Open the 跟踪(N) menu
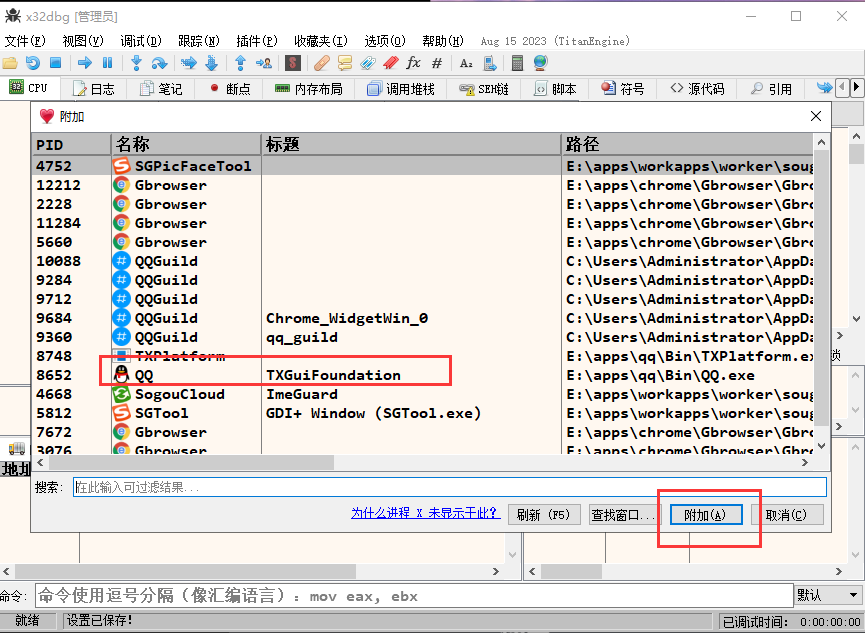The image size is (865, 633). [x=199, y=41]
